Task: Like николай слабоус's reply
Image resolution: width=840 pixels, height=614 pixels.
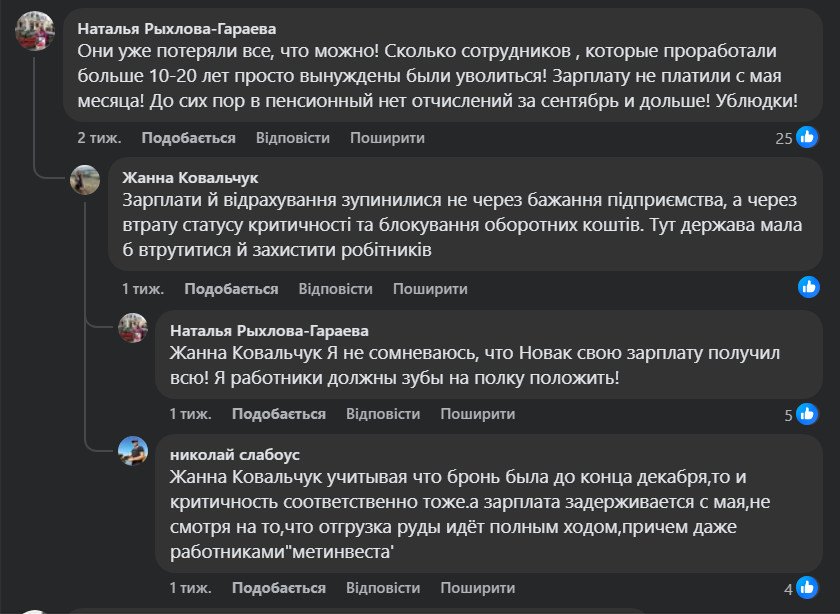Action: pos(279,587)
